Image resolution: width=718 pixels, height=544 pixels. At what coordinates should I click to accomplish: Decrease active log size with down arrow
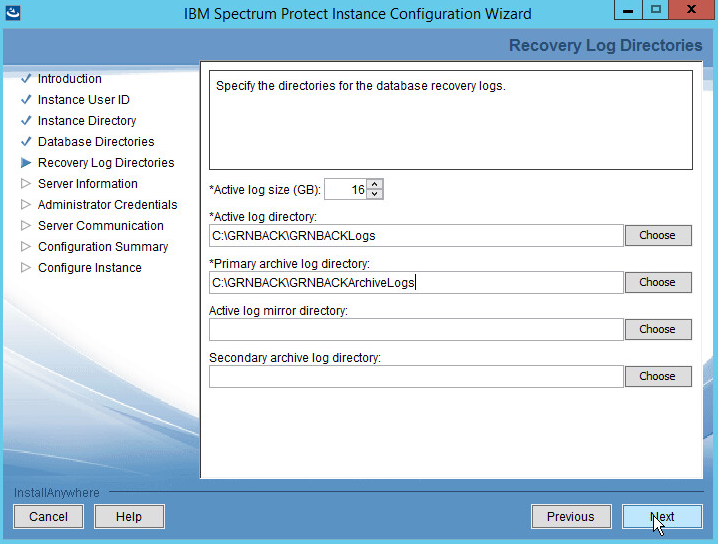[x=375, y=194]
